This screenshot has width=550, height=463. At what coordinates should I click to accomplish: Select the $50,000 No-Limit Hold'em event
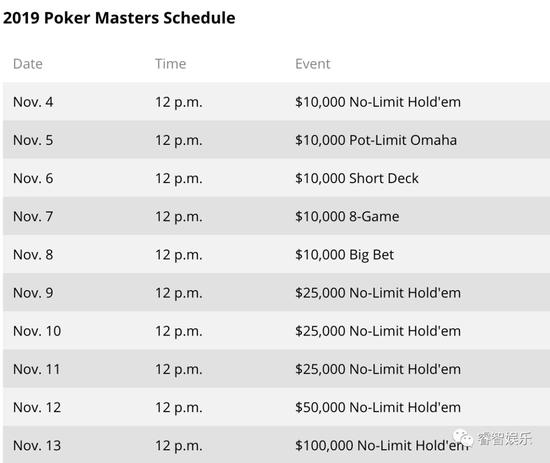[x=378, y=408]
